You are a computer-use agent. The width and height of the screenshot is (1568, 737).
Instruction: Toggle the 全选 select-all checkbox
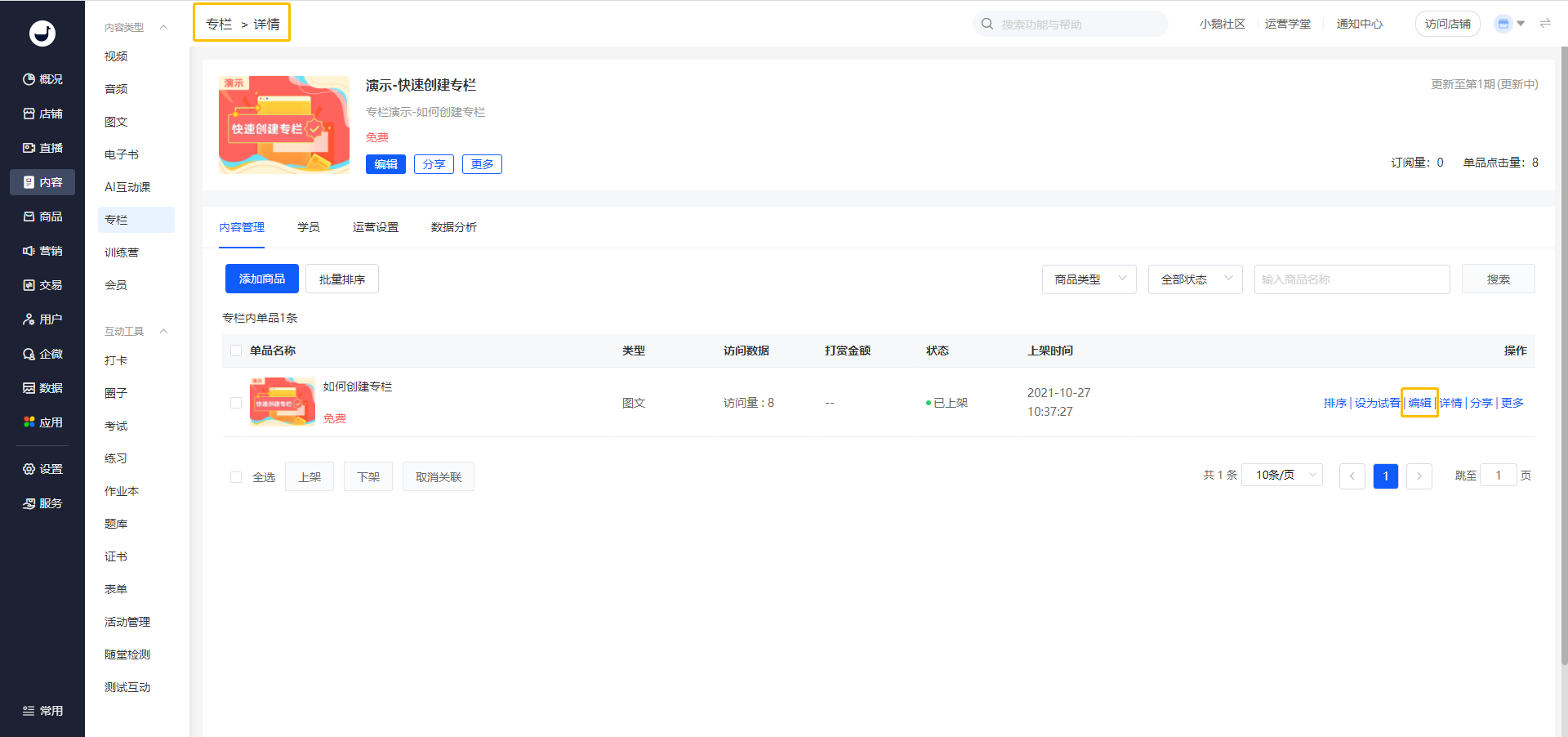coord(236,477)
